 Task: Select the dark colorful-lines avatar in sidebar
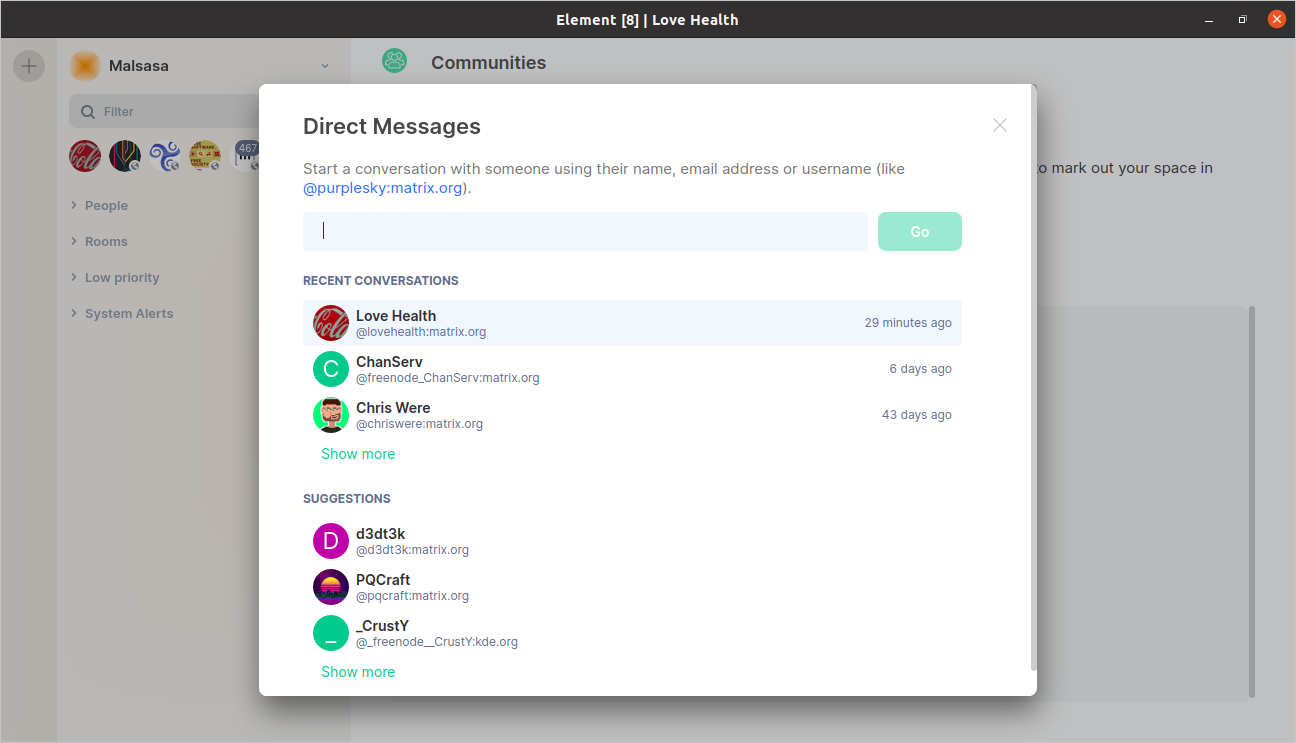125,155
